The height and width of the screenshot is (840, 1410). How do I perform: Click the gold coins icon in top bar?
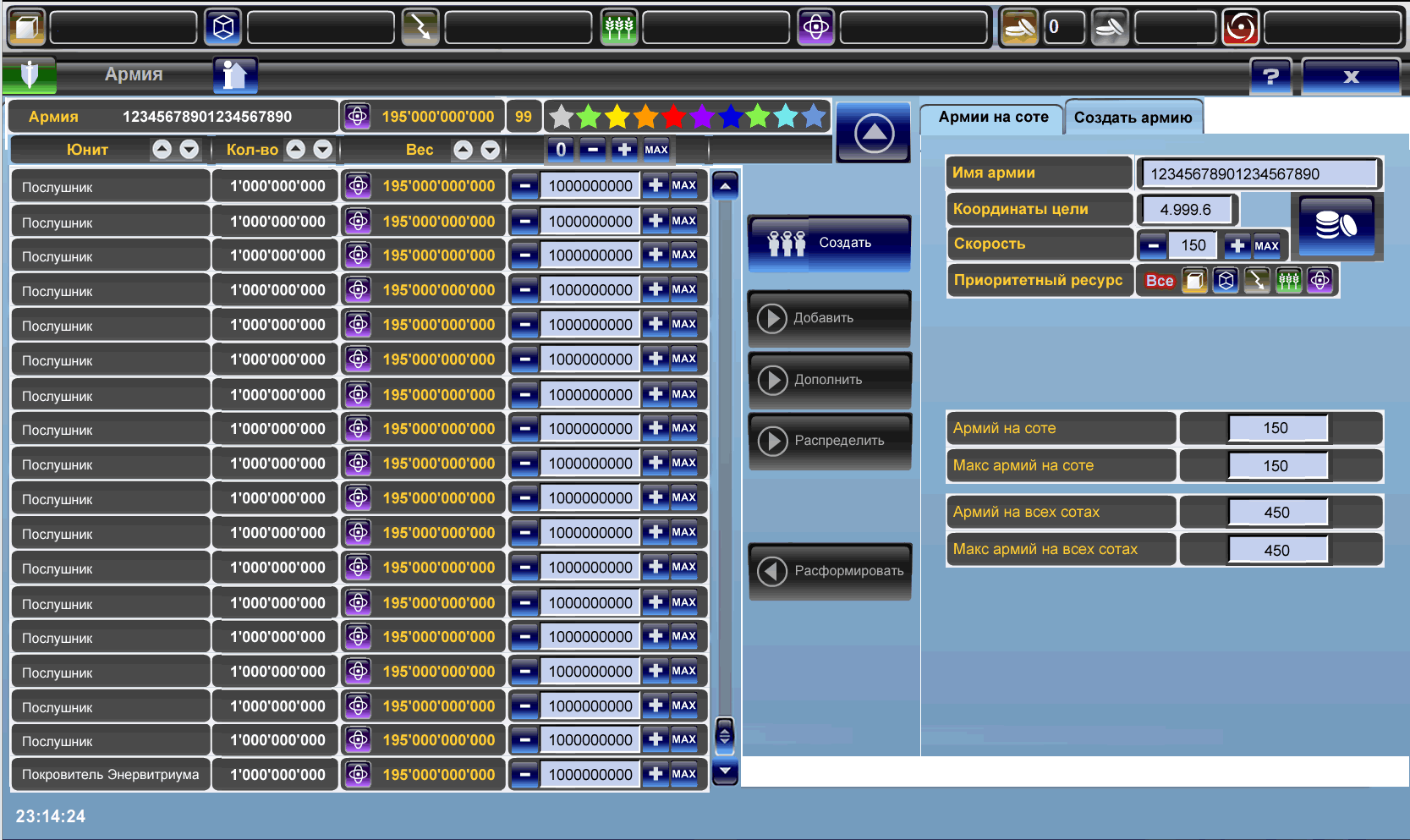tap(1019, 28)
